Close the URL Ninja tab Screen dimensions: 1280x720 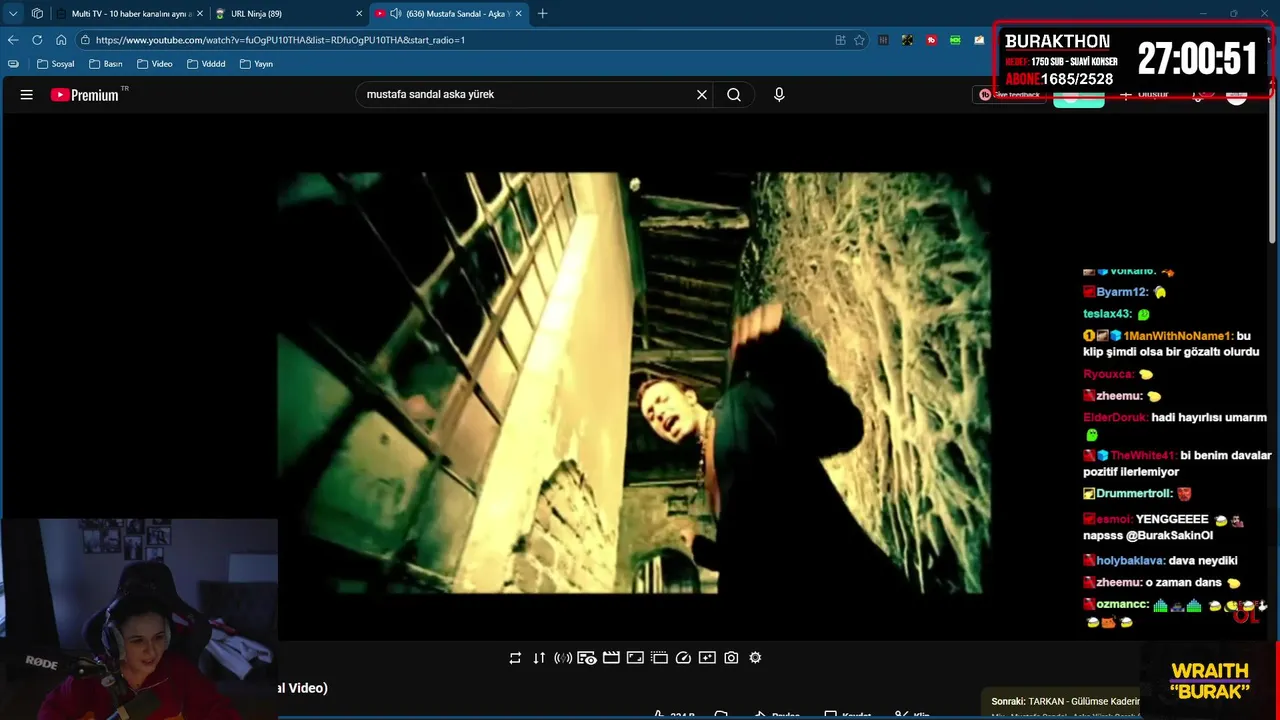[x=359, y=14]
